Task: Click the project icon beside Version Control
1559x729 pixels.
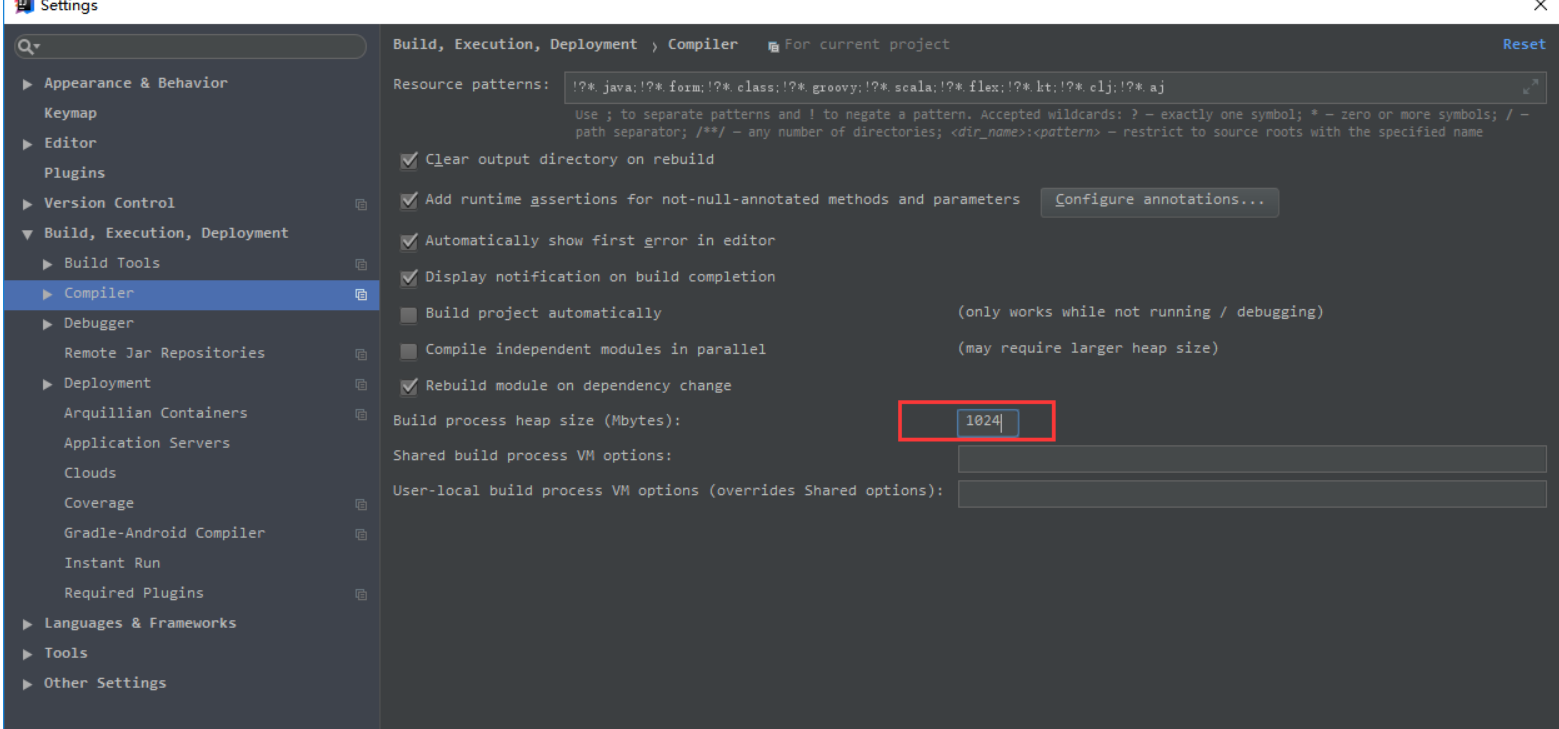Action: pos(361,204)
